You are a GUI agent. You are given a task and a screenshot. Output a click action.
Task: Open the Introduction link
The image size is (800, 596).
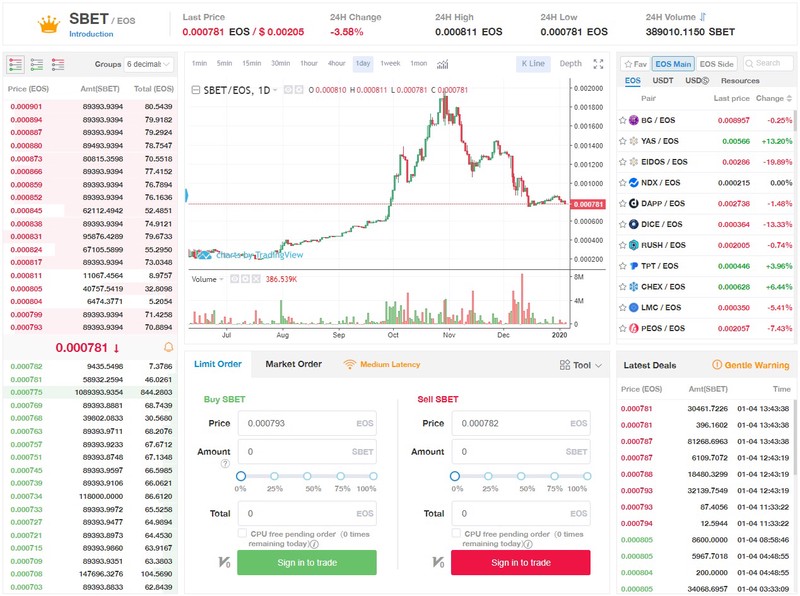91,34
